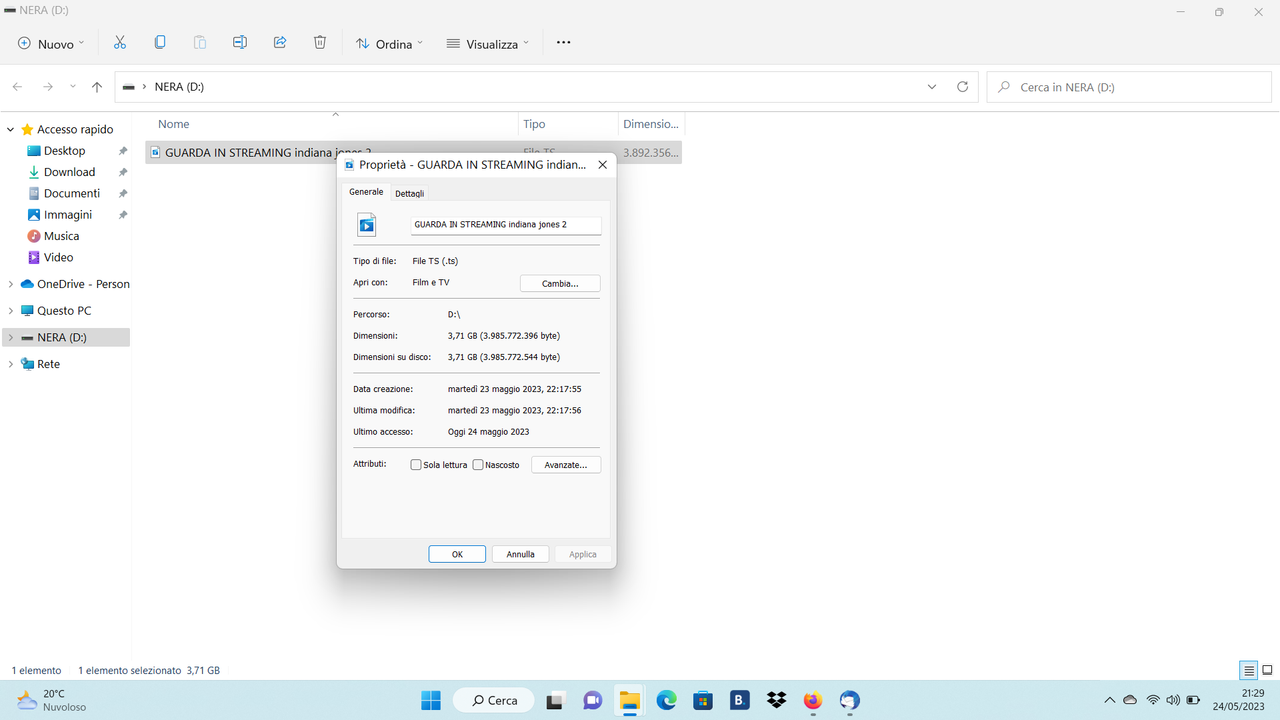The width and height of the screenshot is (1280, 720).
Task: Click the Cambia... button
Action: [x=560, y=284]
